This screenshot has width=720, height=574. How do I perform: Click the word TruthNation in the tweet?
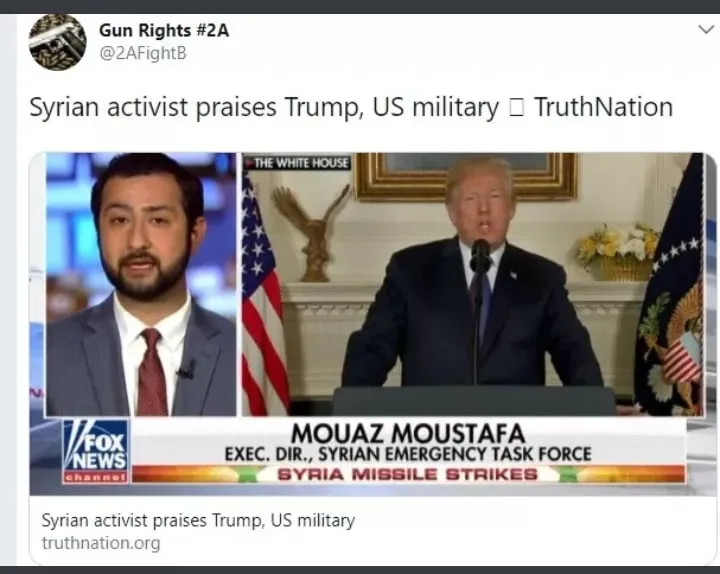click(603, 107)
